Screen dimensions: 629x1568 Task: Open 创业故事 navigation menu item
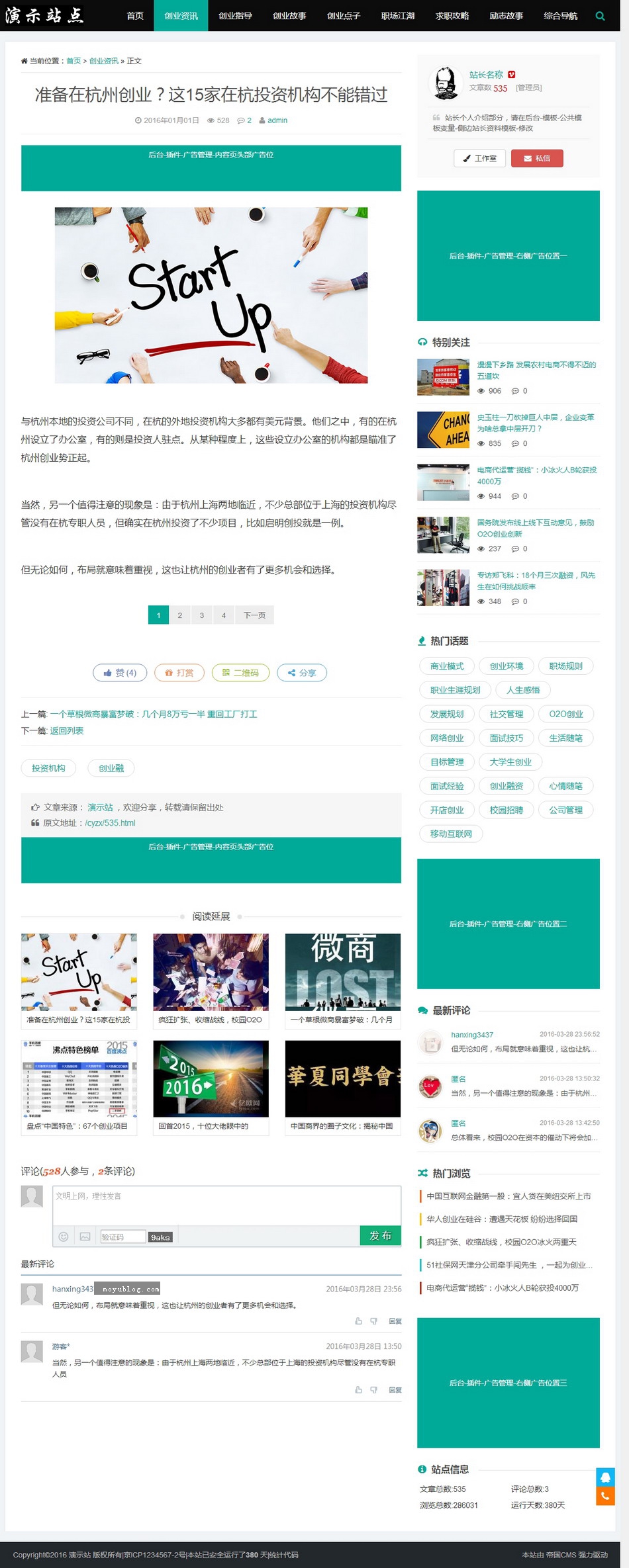(x=289, y=16)
